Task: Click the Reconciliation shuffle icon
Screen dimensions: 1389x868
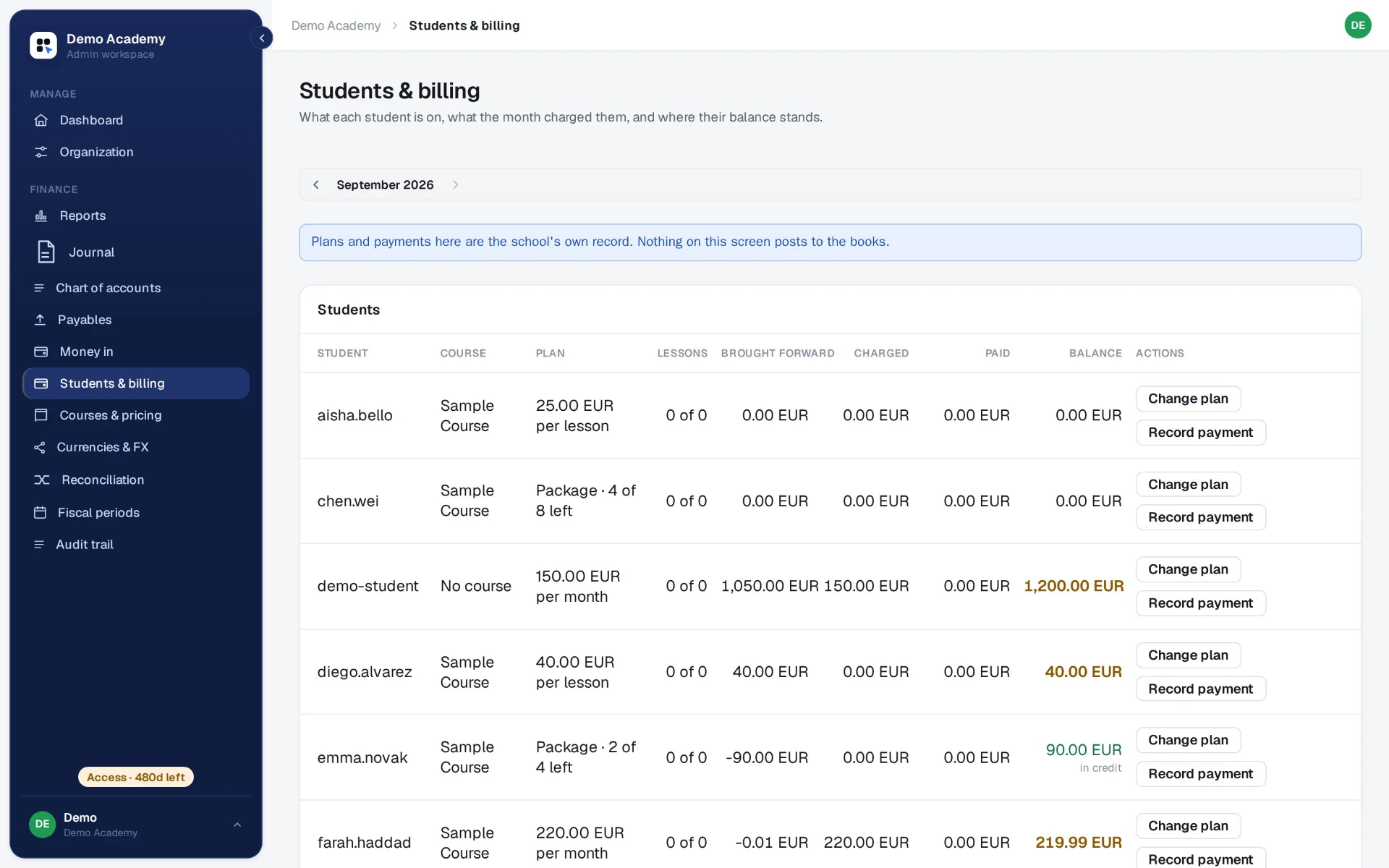Action: point(42,480)
